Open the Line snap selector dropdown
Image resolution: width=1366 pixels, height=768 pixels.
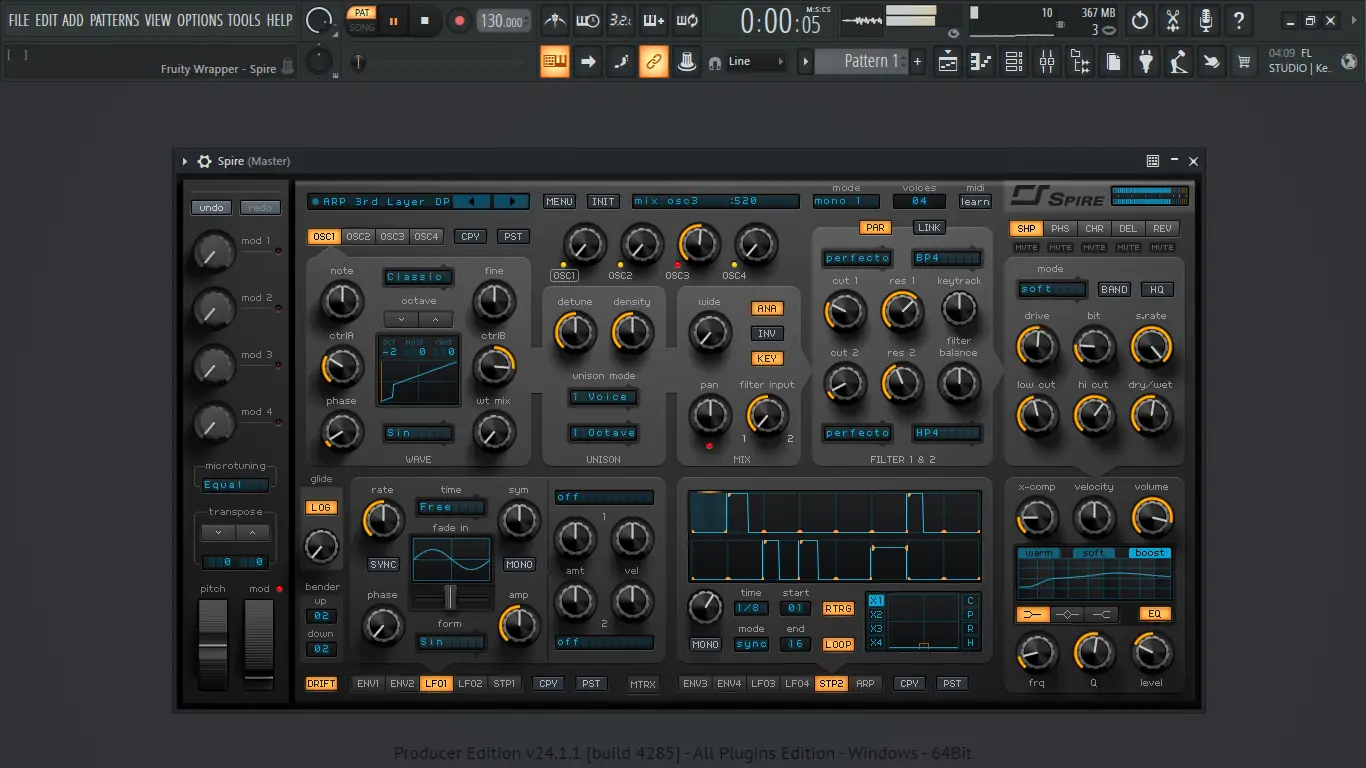click(x=757, y=62)
